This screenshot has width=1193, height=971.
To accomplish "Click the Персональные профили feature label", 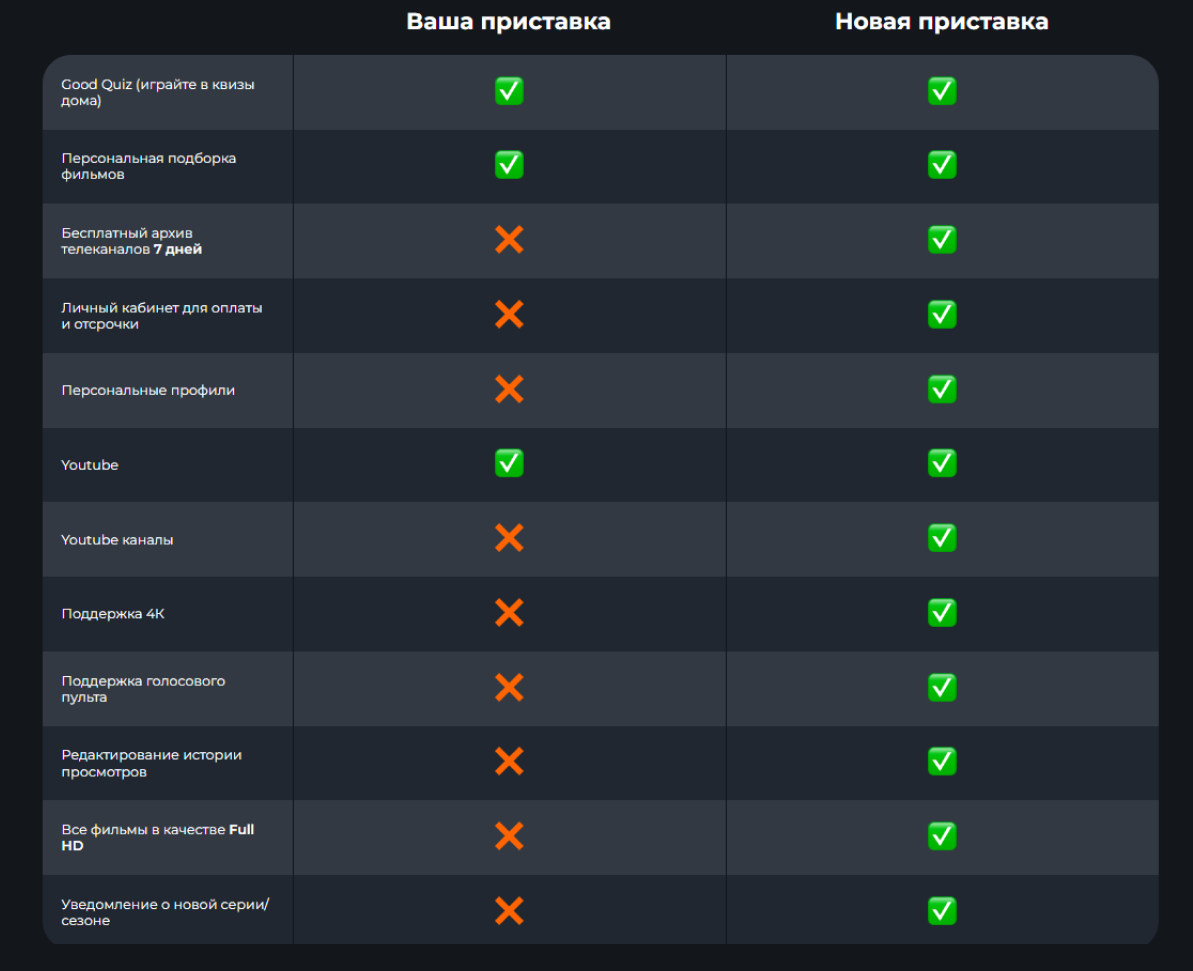I will (148, 390).
